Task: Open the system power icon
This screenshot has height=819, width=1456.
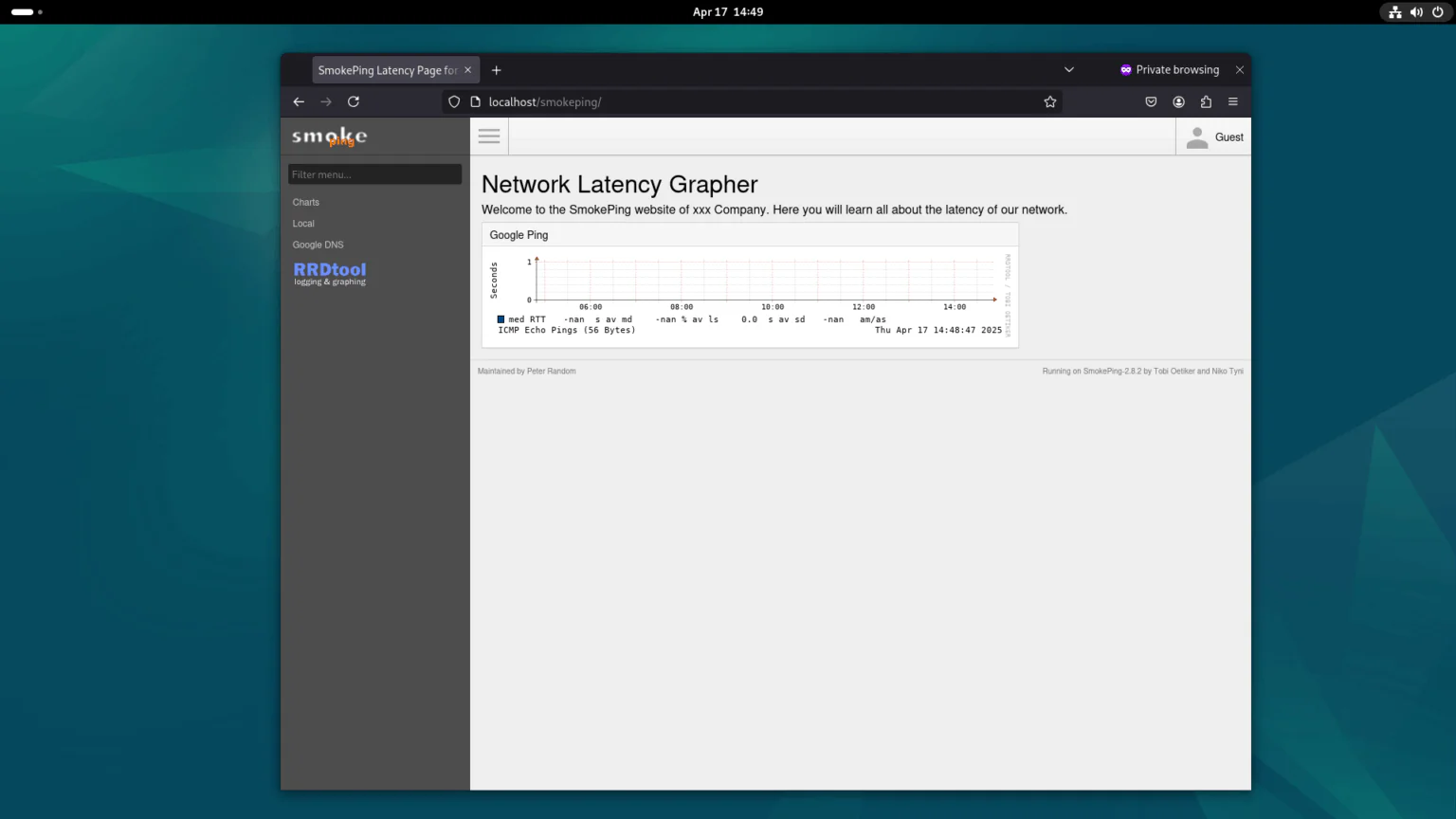Action: (x=1437, y=12)
